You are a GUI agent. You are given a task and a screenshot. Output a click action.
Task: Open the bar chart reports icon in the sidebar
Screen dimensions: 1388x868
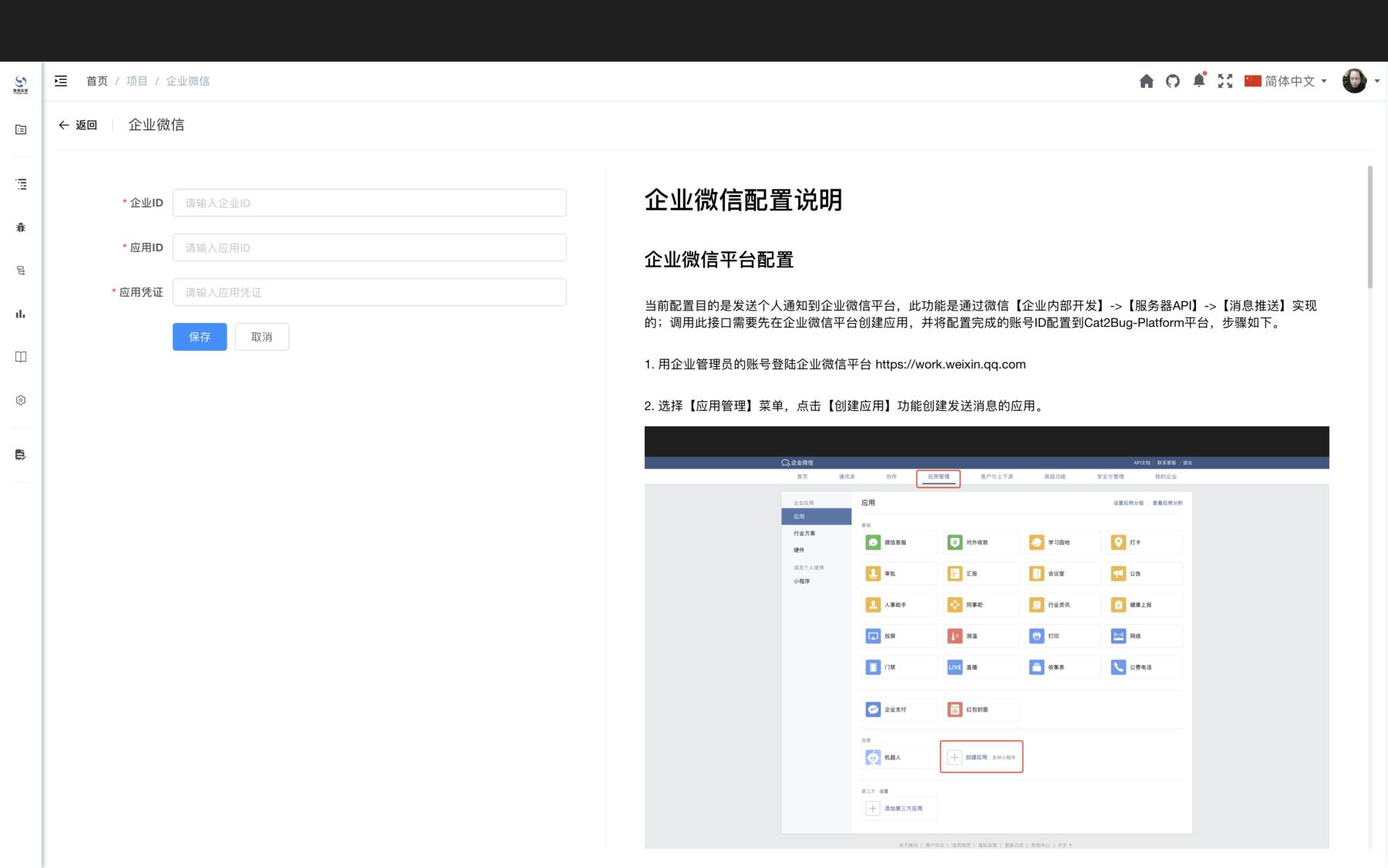tap(21, 314)
